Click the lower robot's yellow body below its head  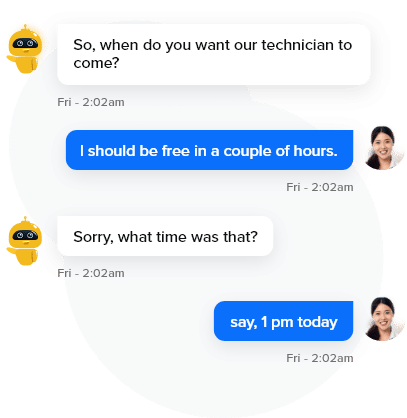[x=25, y=256]
